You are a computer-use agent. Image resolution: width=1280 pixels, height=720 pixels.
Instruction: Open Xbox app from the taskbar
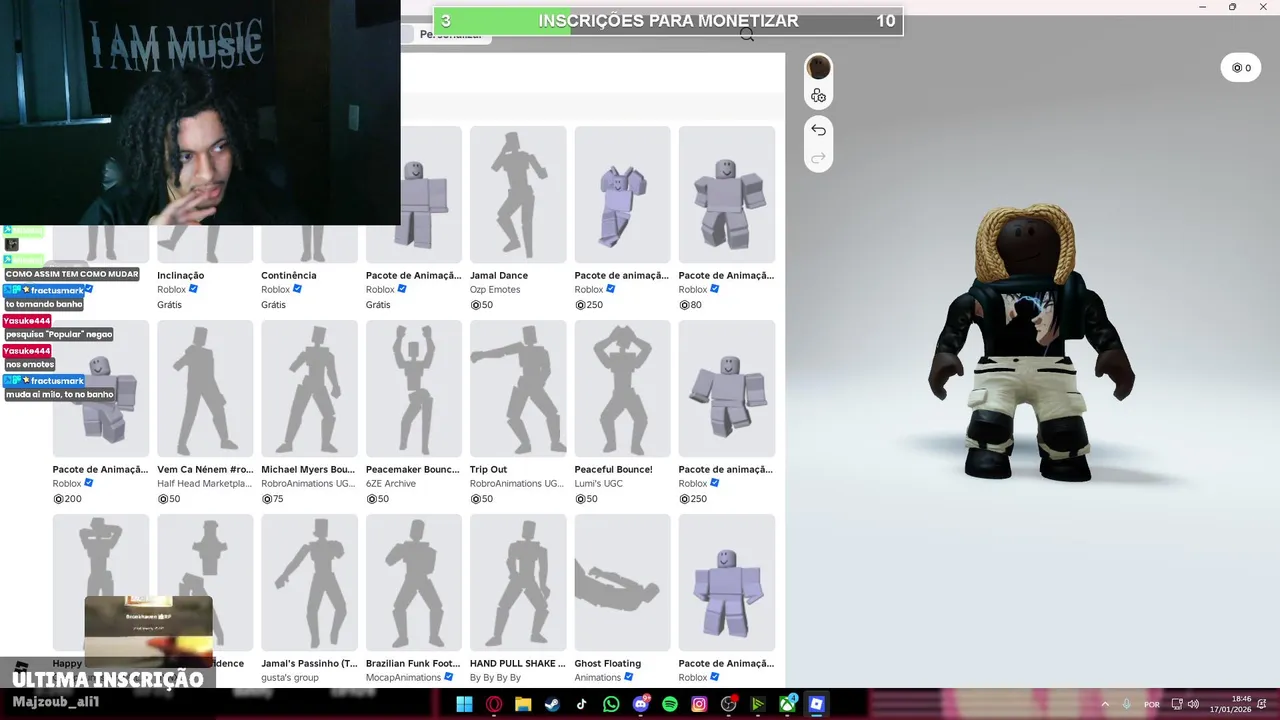tap(788, 704)
